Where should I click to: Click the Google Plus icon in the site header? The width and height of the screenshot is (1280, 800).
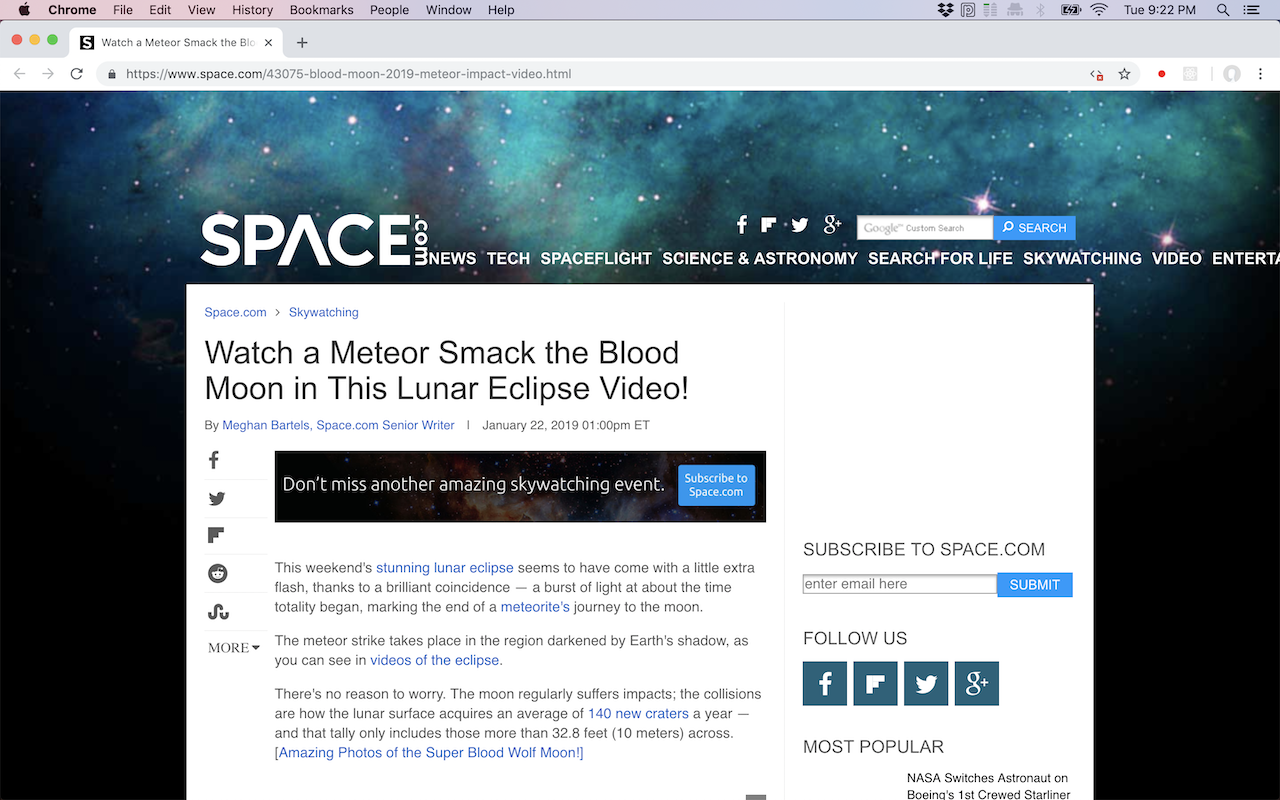[832, 225]
